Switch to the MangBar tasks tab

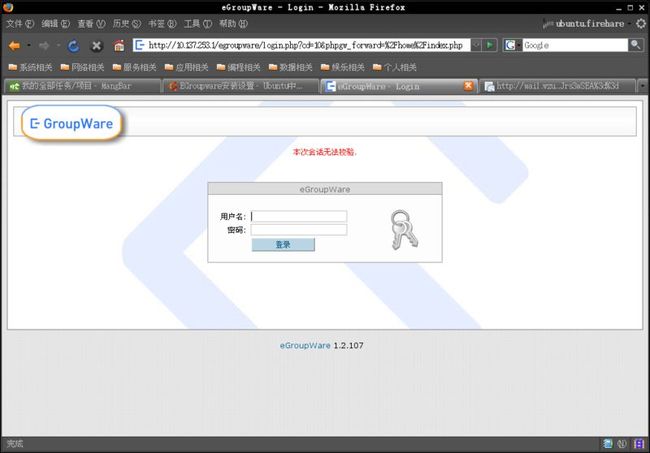pyautogui.click(x=82, y=86)
